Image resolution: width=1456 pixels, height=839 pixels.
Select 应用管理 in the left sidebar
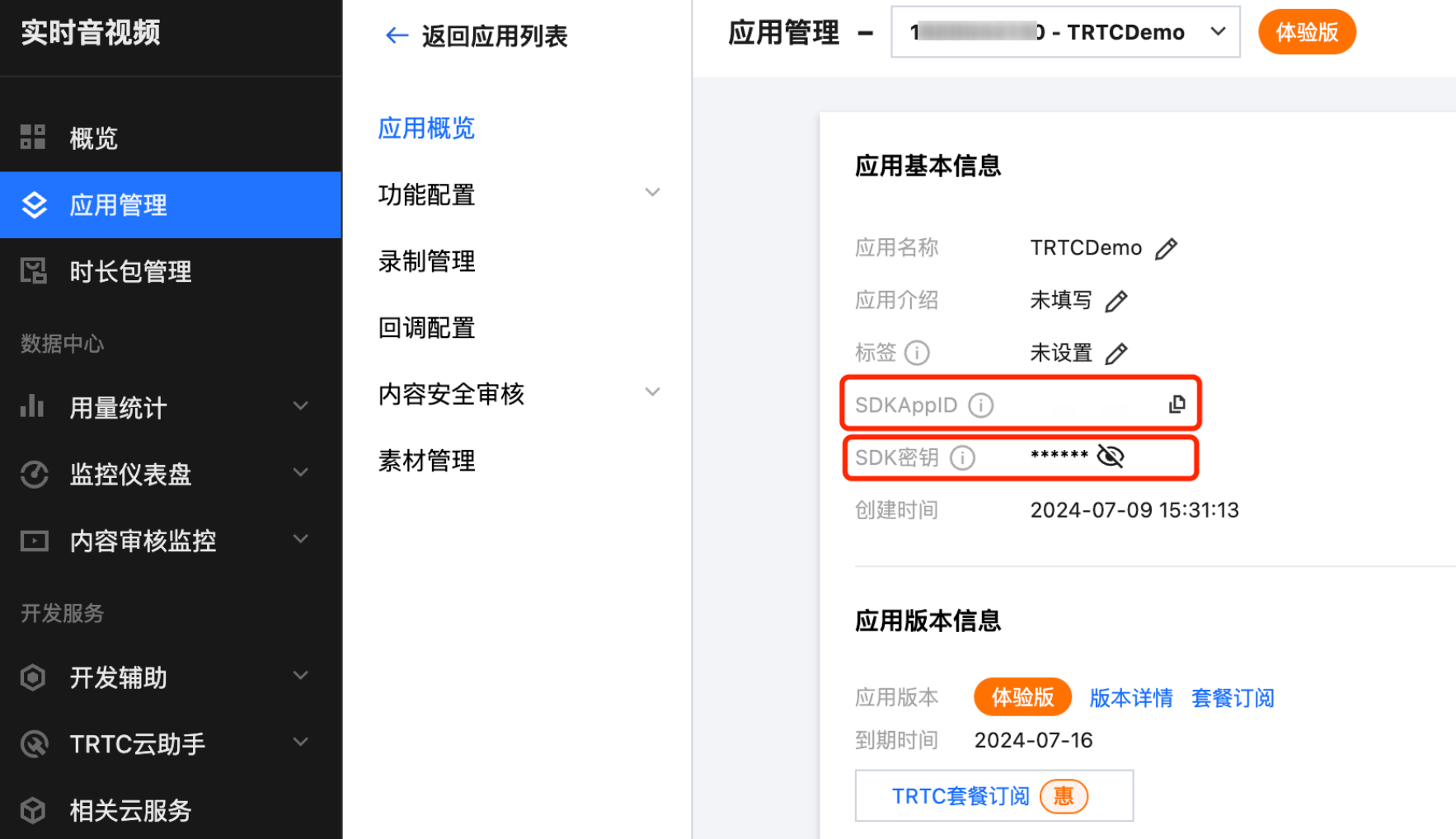tap(171, 204)
